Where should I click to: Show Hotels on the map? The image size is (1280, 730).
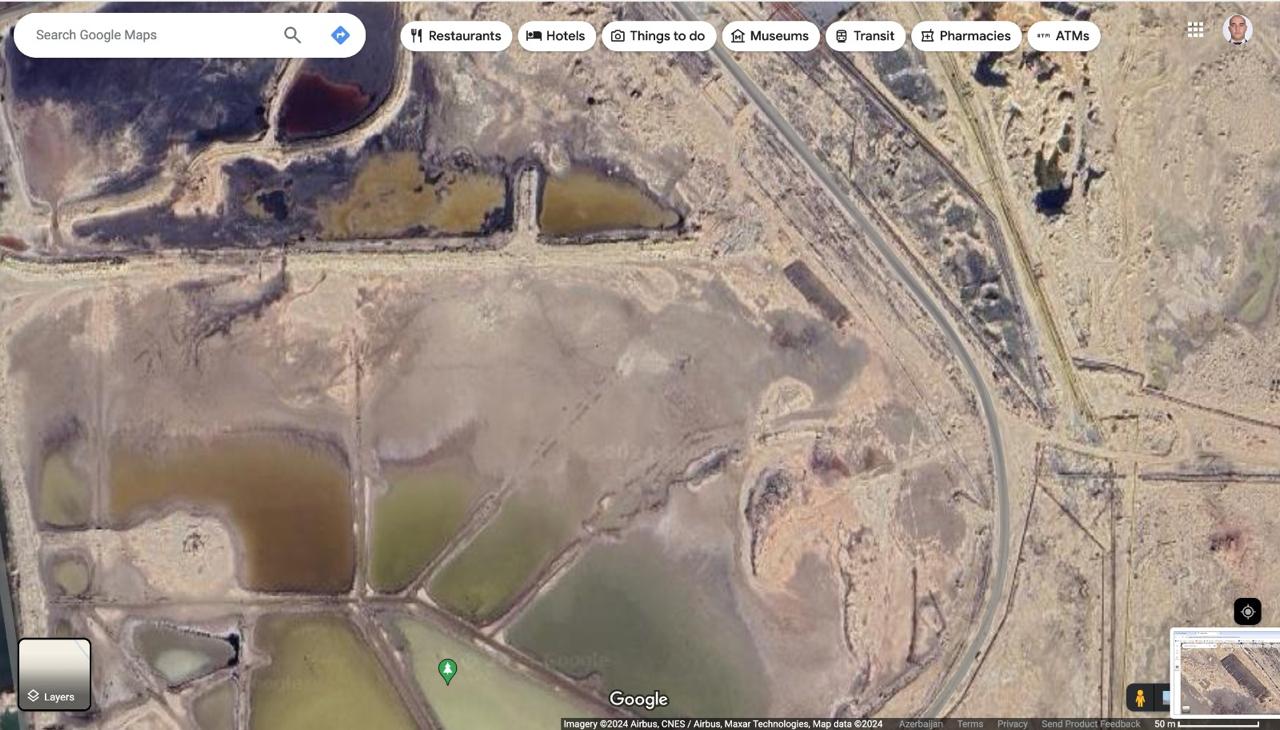point(556,36)
